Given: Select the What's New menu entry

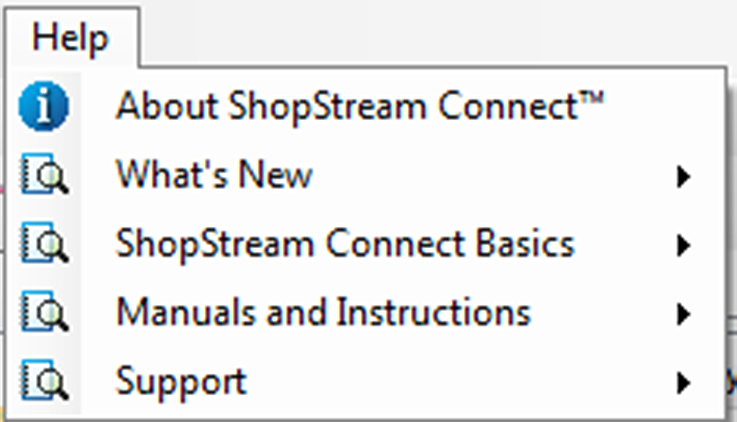Looking at the screenshot, I should (x=214, y=176).
